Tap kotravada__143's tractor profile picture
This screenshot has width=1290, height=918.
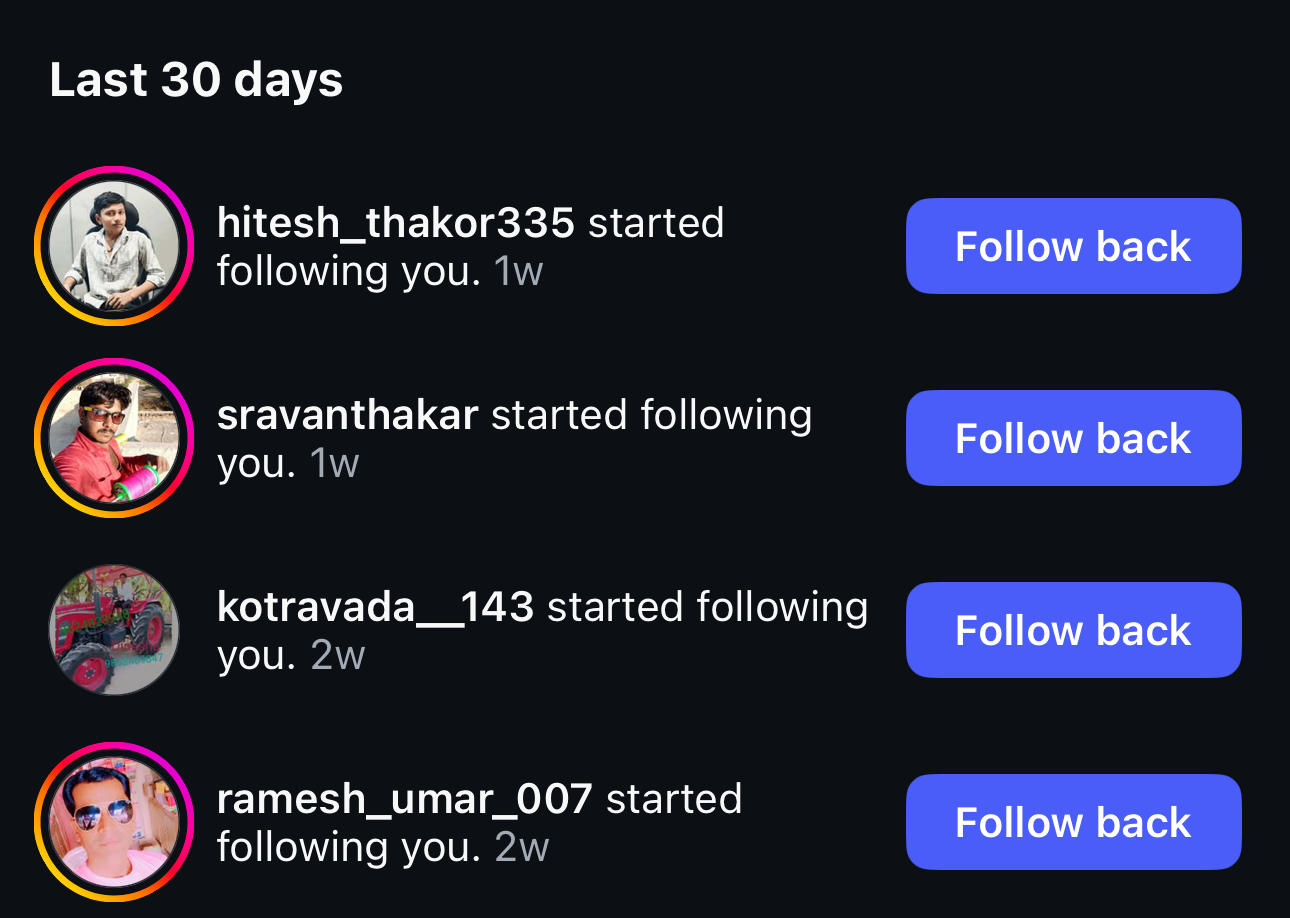pyautogui.click(x=114, y=630)
